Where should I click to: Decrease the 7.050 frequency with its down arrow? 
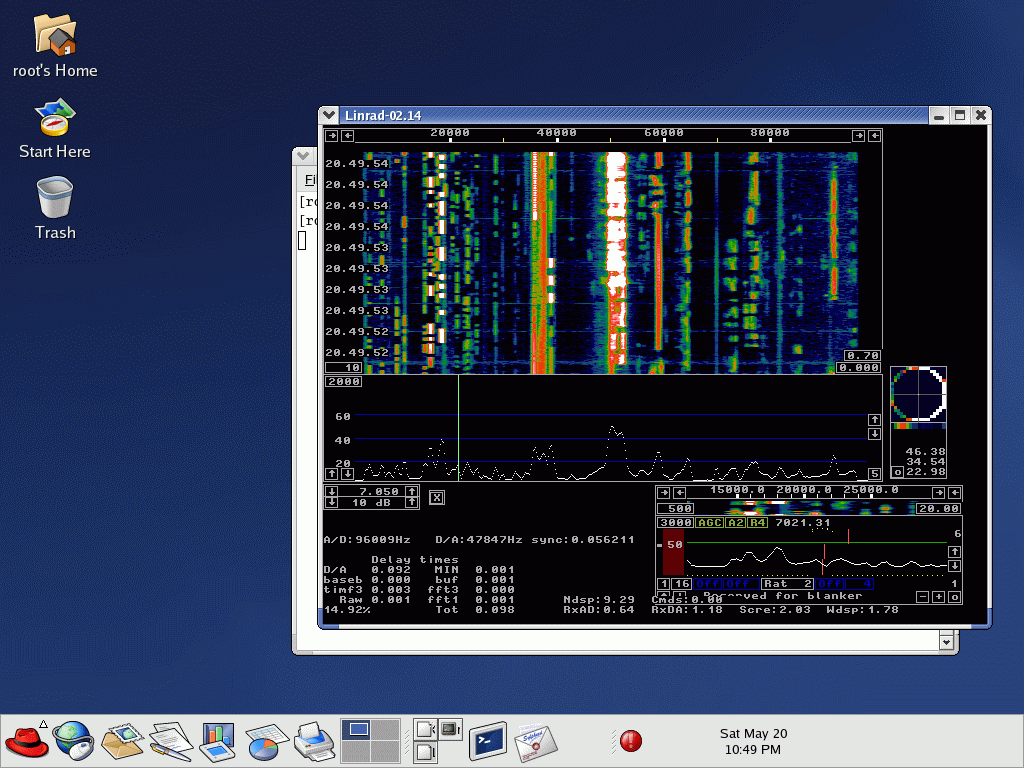[x=332, y=491]
